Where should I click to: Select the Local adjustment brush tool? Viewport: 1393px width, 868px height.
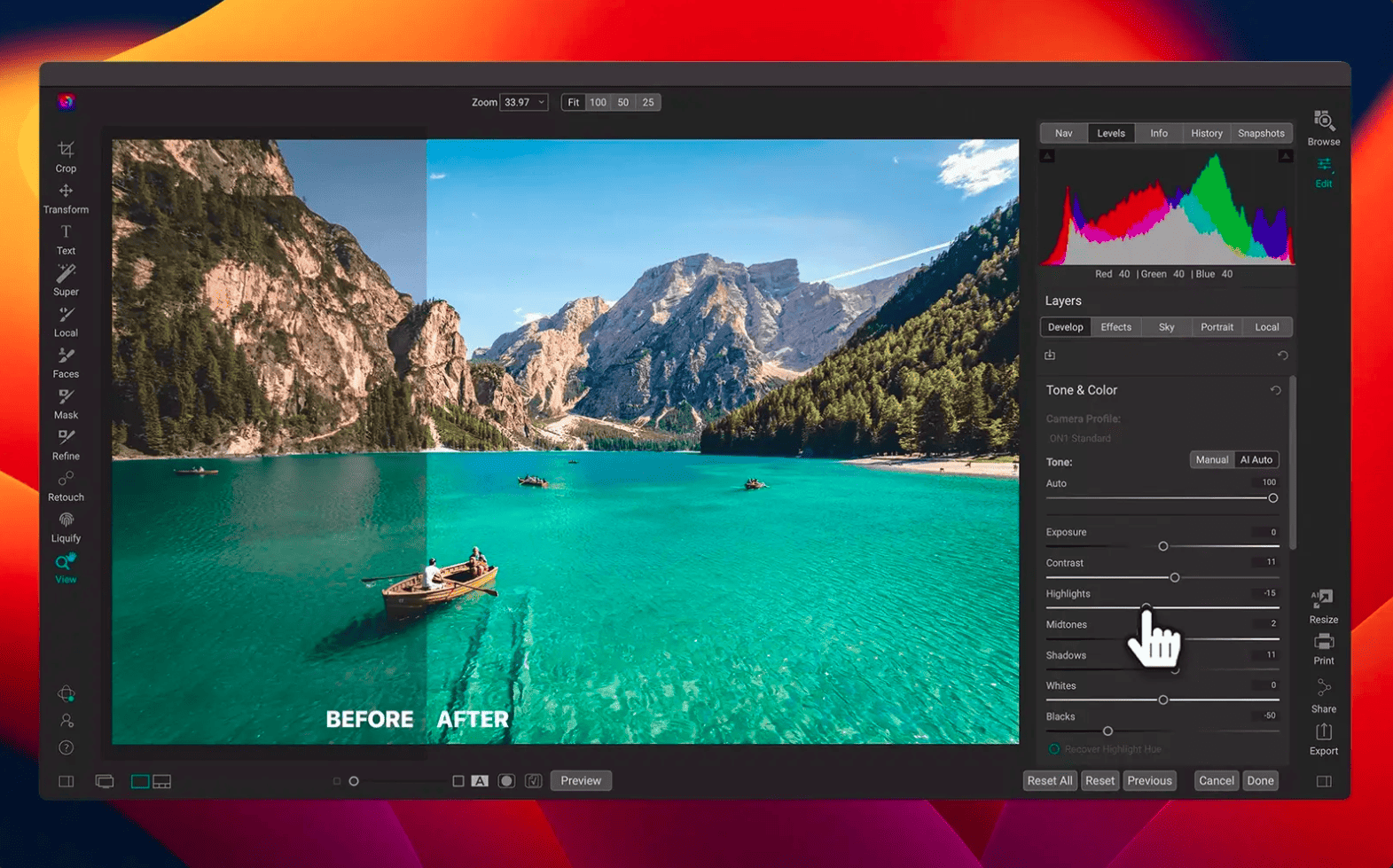[x=66, y=322]
